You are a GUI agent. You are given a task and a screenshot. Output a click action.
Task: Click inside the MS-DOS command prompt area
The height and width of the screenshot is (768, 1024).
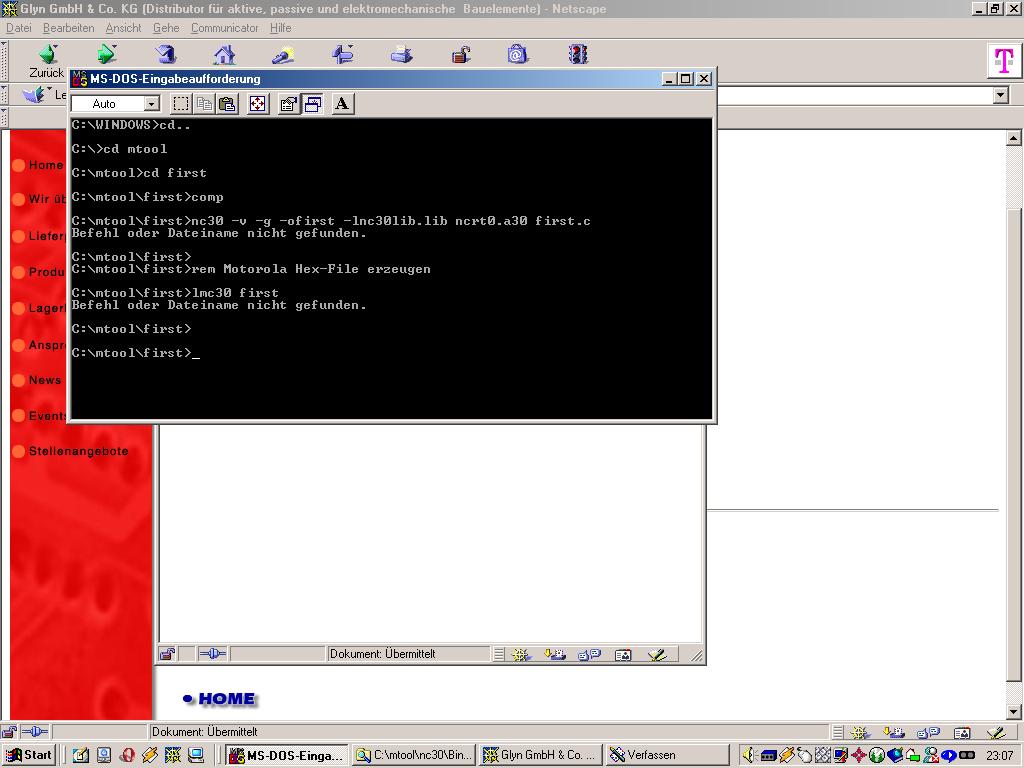[391, 268]
